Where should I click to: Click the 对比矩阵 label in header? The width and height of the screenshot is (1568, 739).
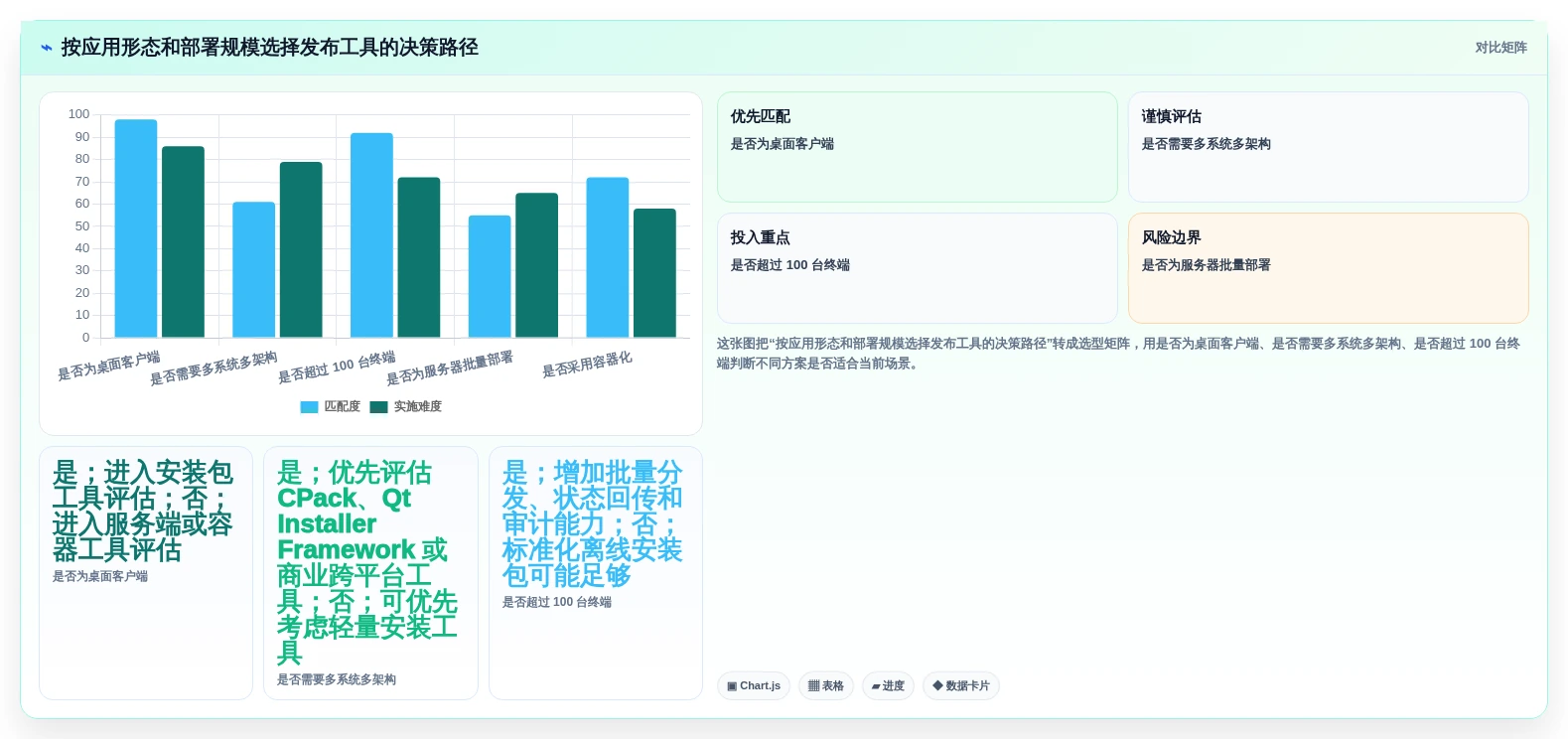point(1500,48)
